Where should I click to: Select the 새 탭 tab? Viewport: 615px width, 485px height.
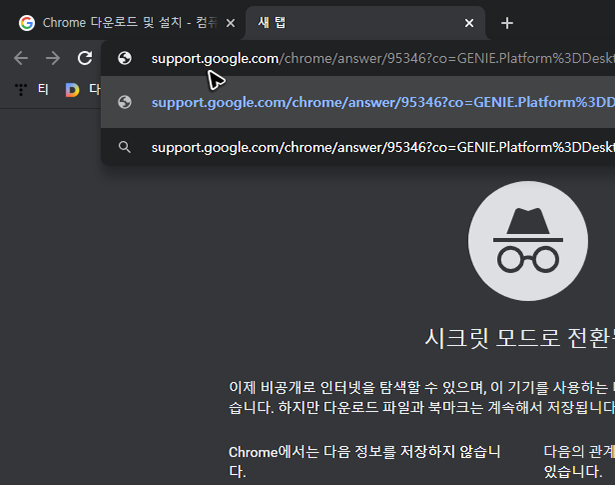point(365,23)
